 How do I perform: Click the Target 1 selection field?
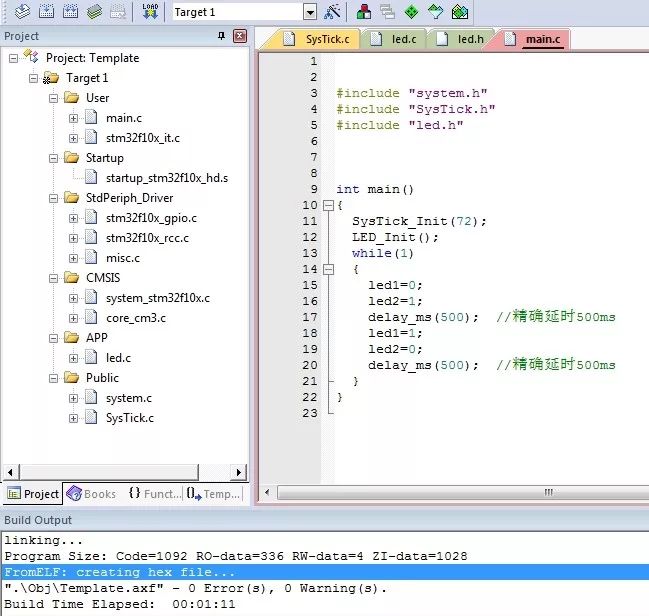pyautogui.click(x=238, y=12)
